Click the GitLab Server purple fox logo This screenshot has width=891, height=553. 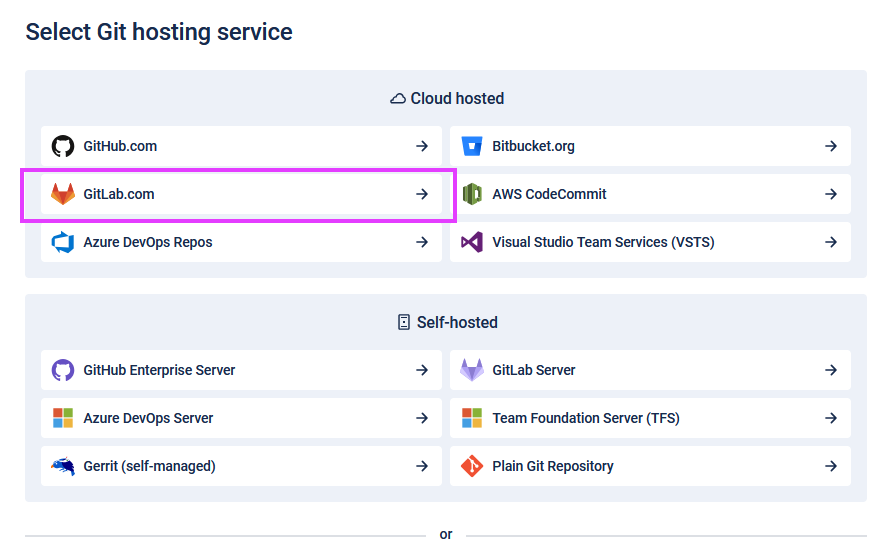(x=472, y=370)
